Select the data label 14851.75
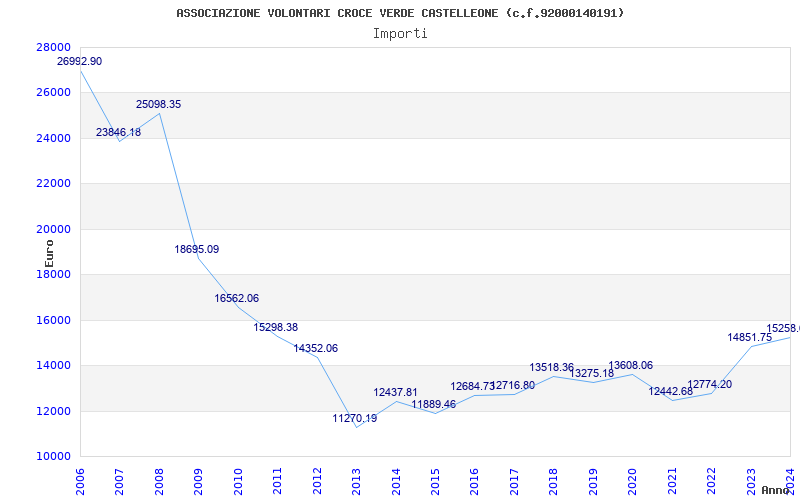 click(749, 337)
